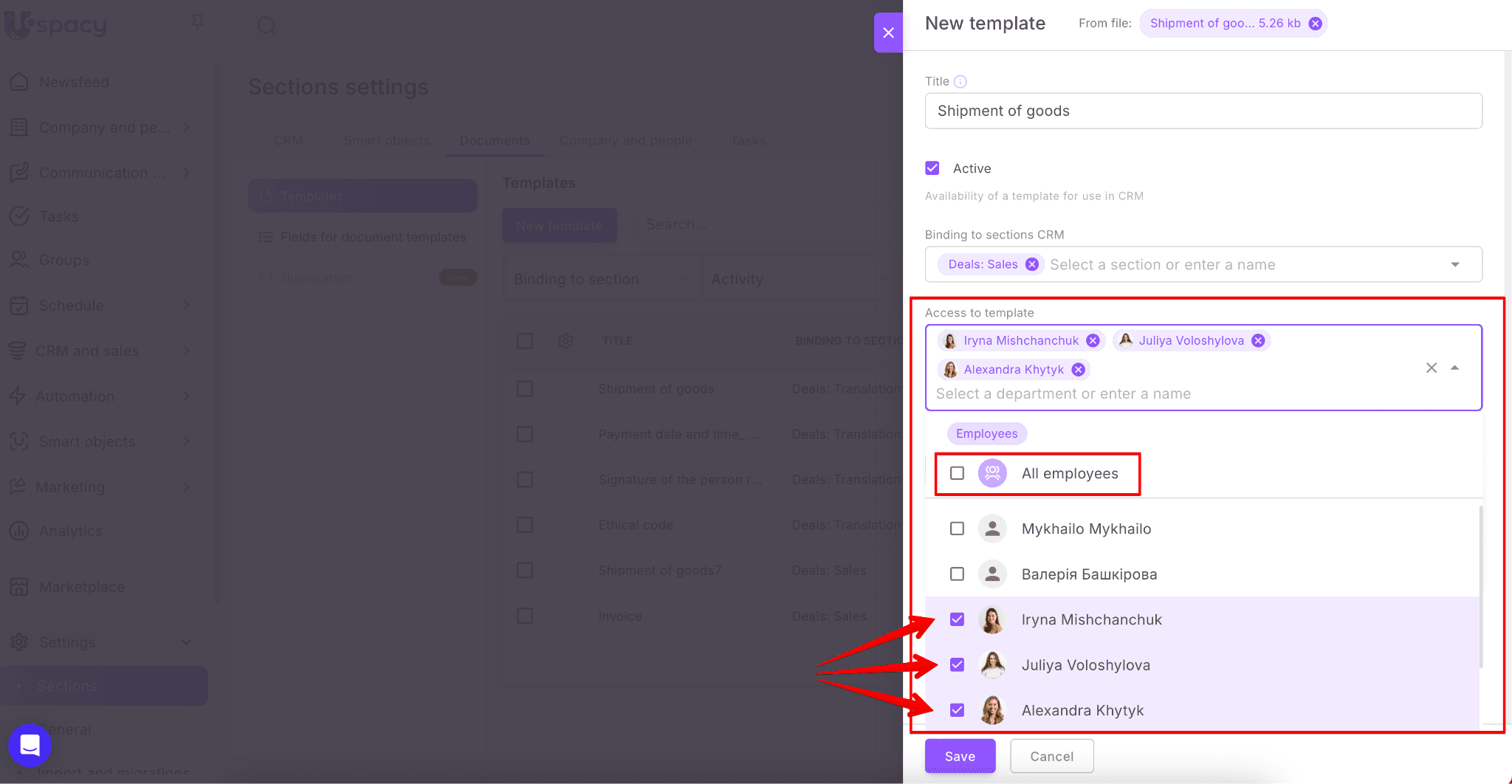Uncheck the Active checkbox
Viewport: 1512px width, 784px height.
[x=932, y=168]
